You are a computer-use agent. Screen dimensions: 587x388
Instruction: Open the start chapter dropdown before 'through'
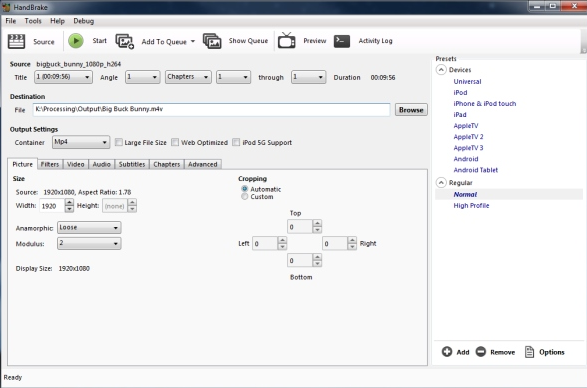(233, 77)
